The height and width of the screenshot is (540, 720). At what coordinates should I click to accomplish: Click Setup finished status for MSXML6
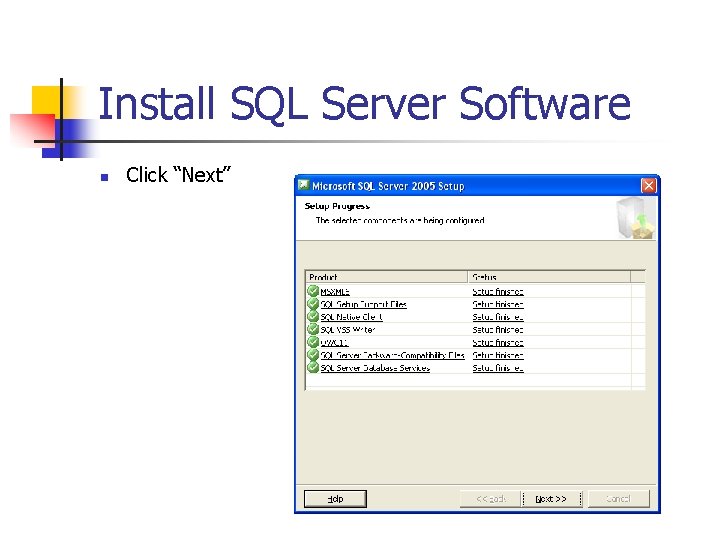[498, 292]
